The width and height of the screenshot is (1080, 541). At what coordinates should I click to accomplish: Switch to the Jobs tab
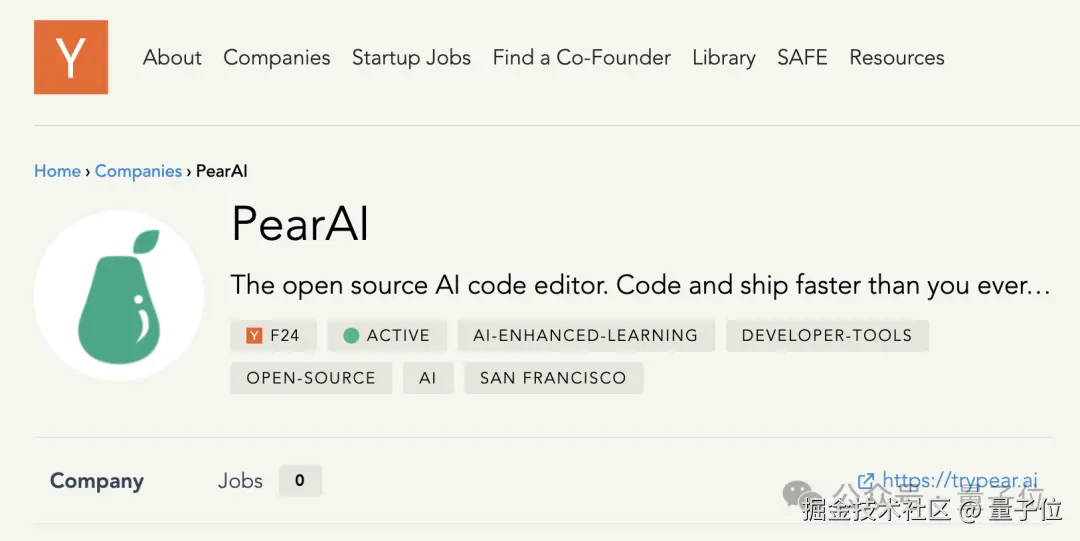(x=240, y=481)
